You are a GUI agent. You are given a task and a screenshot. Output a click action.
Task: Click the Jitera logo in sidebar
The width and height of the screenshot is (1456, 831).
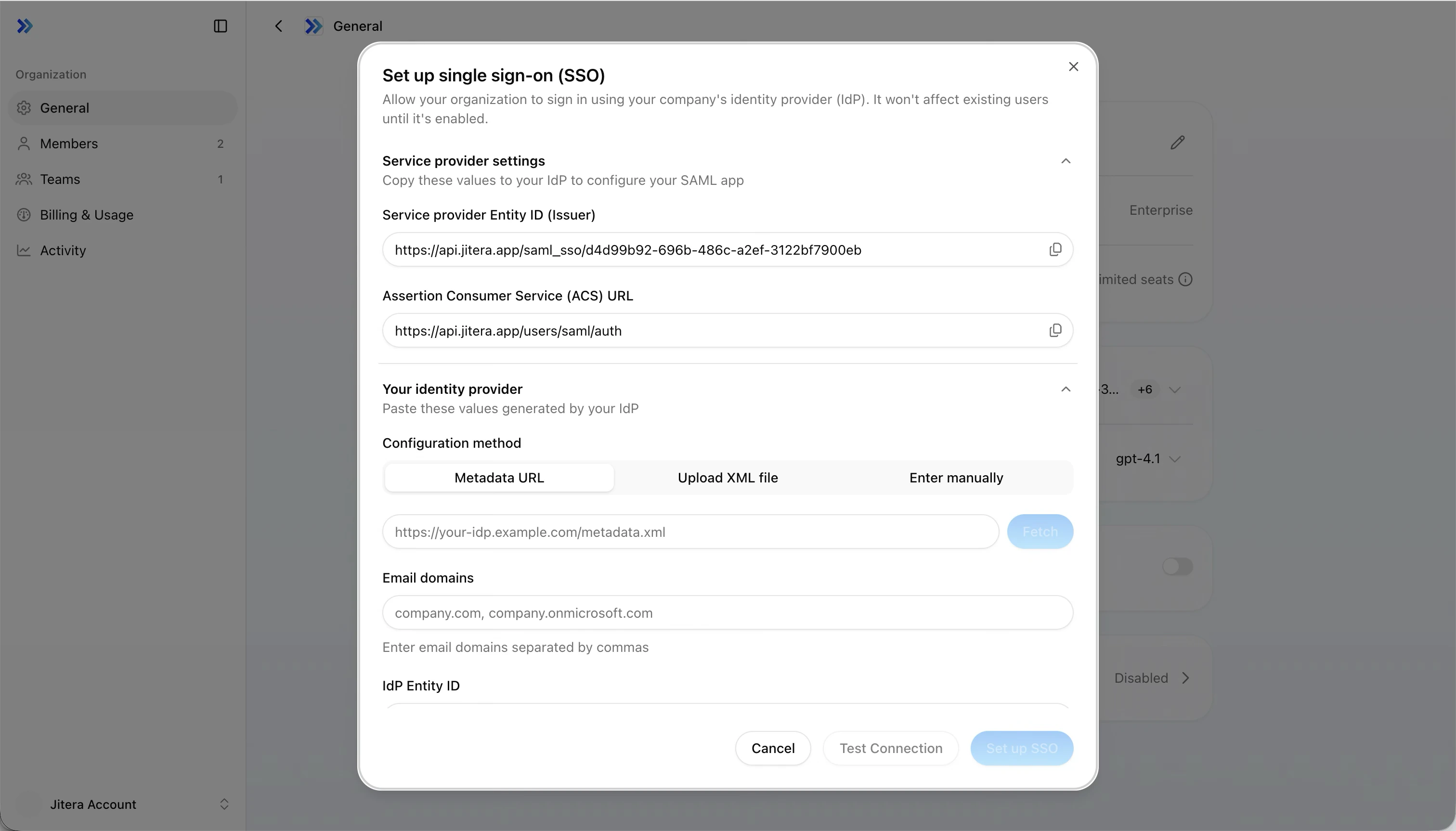coord(25,26)
